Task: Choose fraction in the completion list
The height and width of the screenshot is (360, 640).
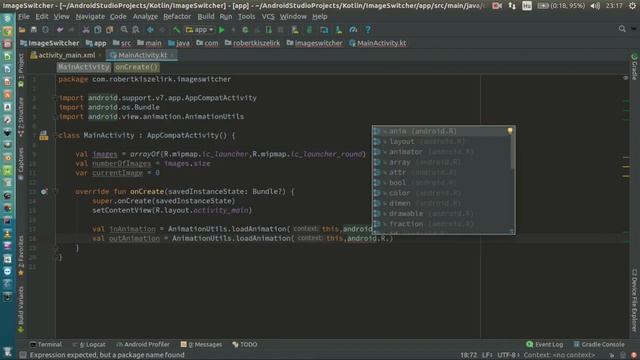Action: pyautogui.click(x=441, y=224)
